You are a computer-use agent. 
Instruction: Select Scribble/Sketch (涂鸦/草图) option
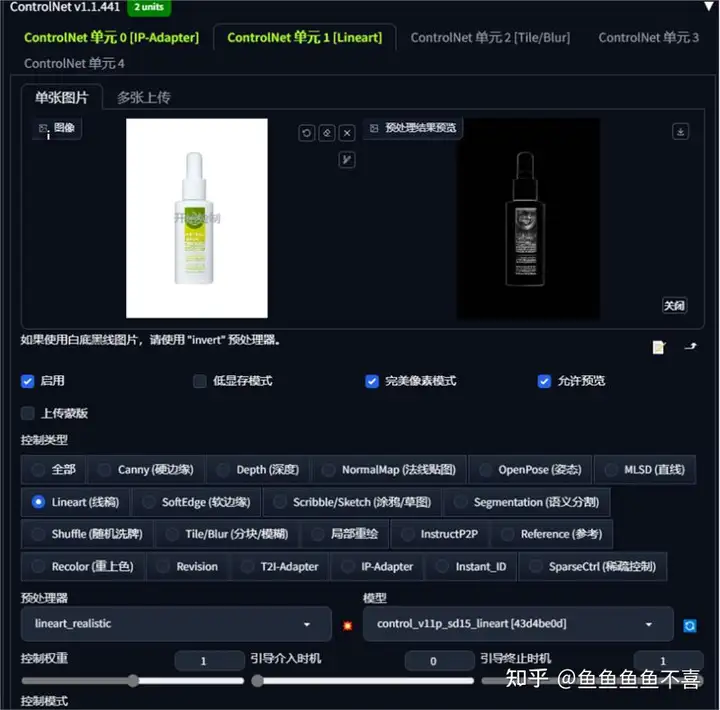pyautogui.click(x=353, y=502)
